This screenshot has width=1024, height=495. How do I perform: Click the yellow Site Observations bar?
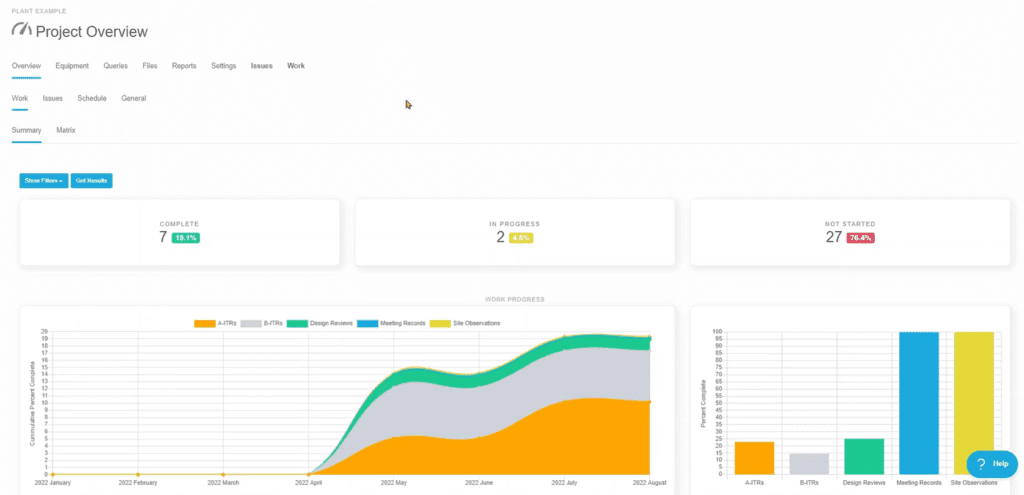coord(974,403)
